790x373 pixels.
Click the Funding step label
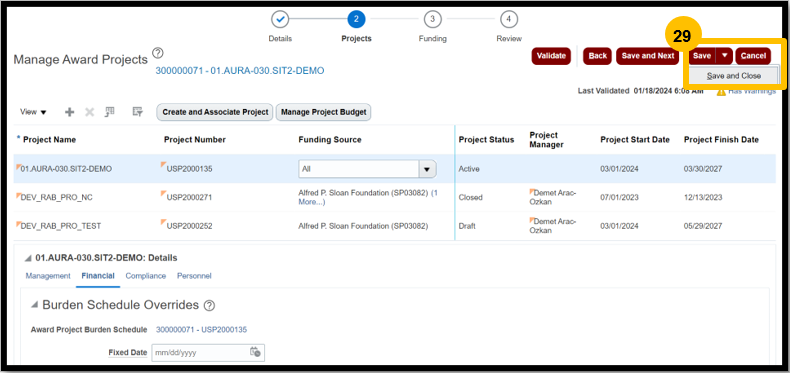tap(432, 39)
